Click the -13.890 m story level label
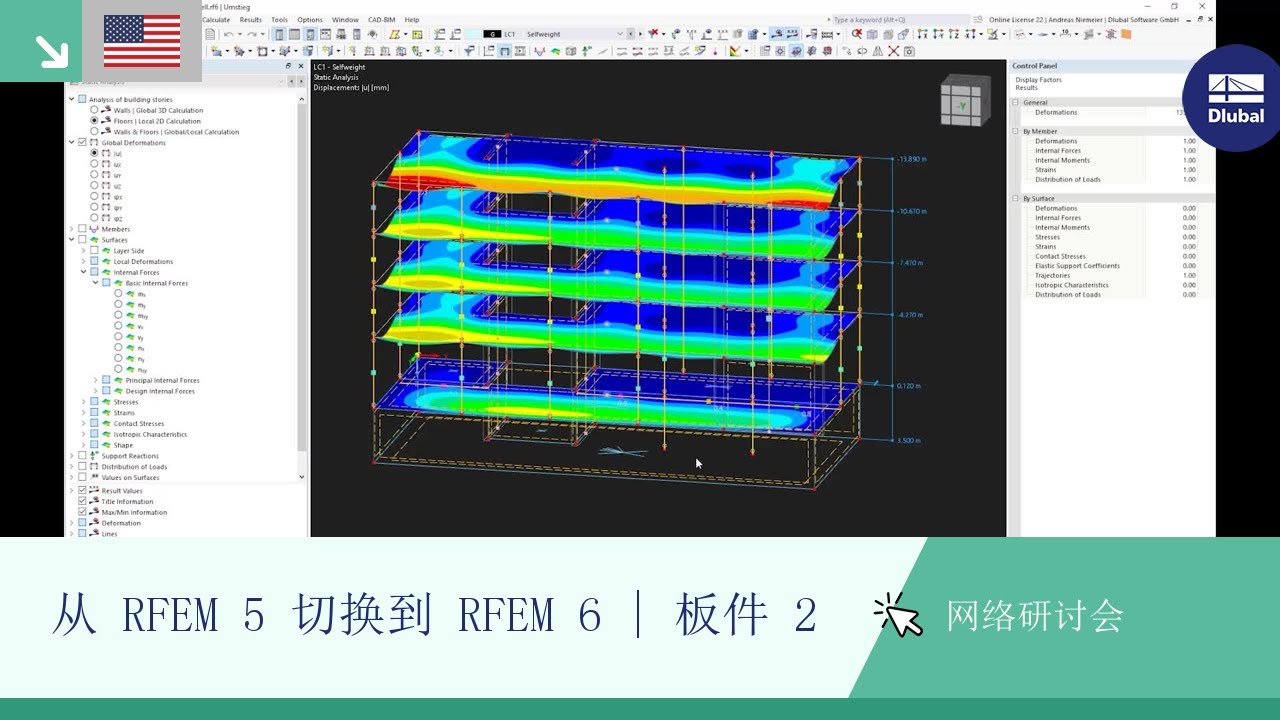This screenshot has height=720, width=1280. (x=911, y=159)
